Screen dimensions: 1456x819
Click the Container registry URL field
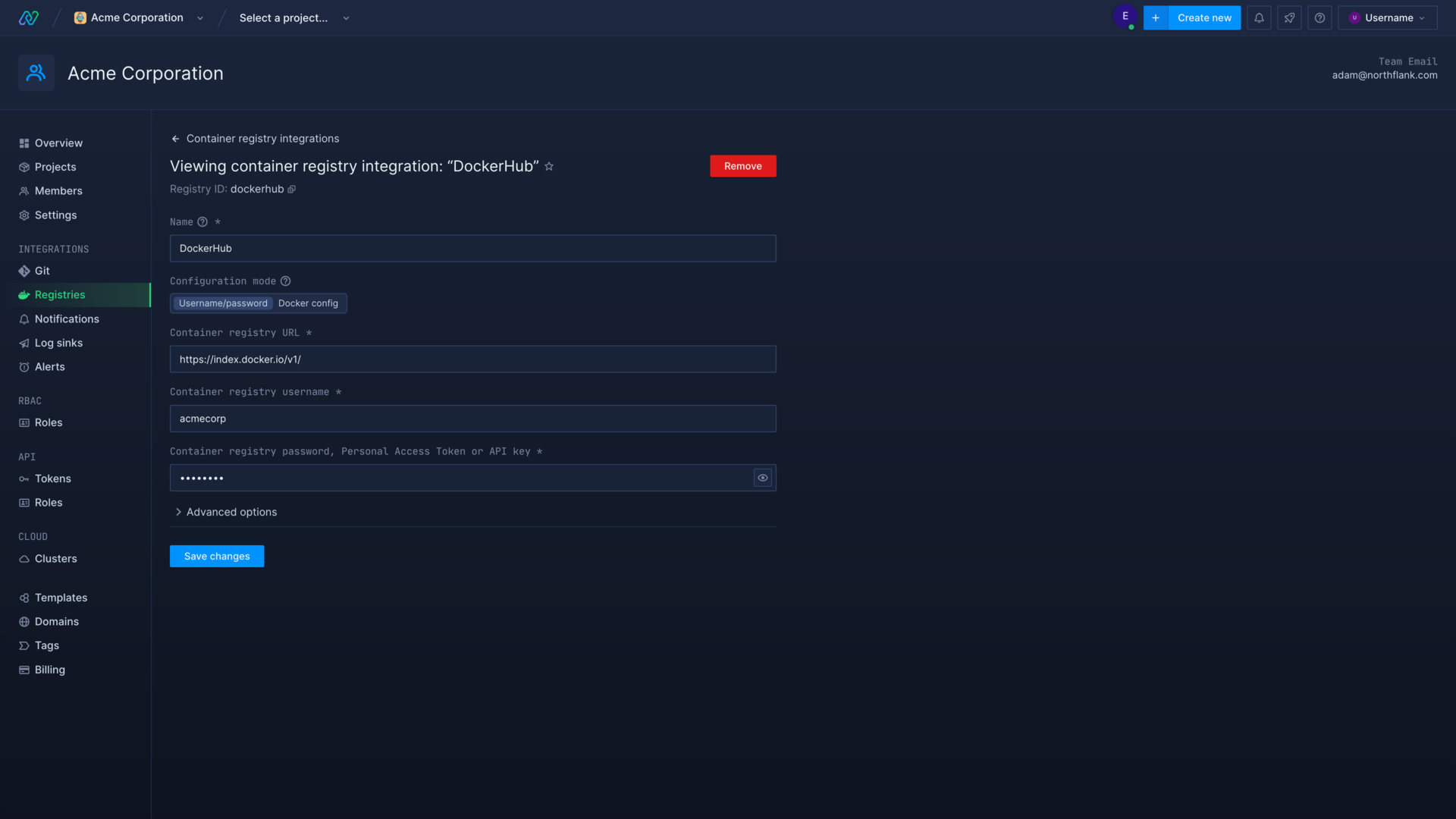click(472, 359)
